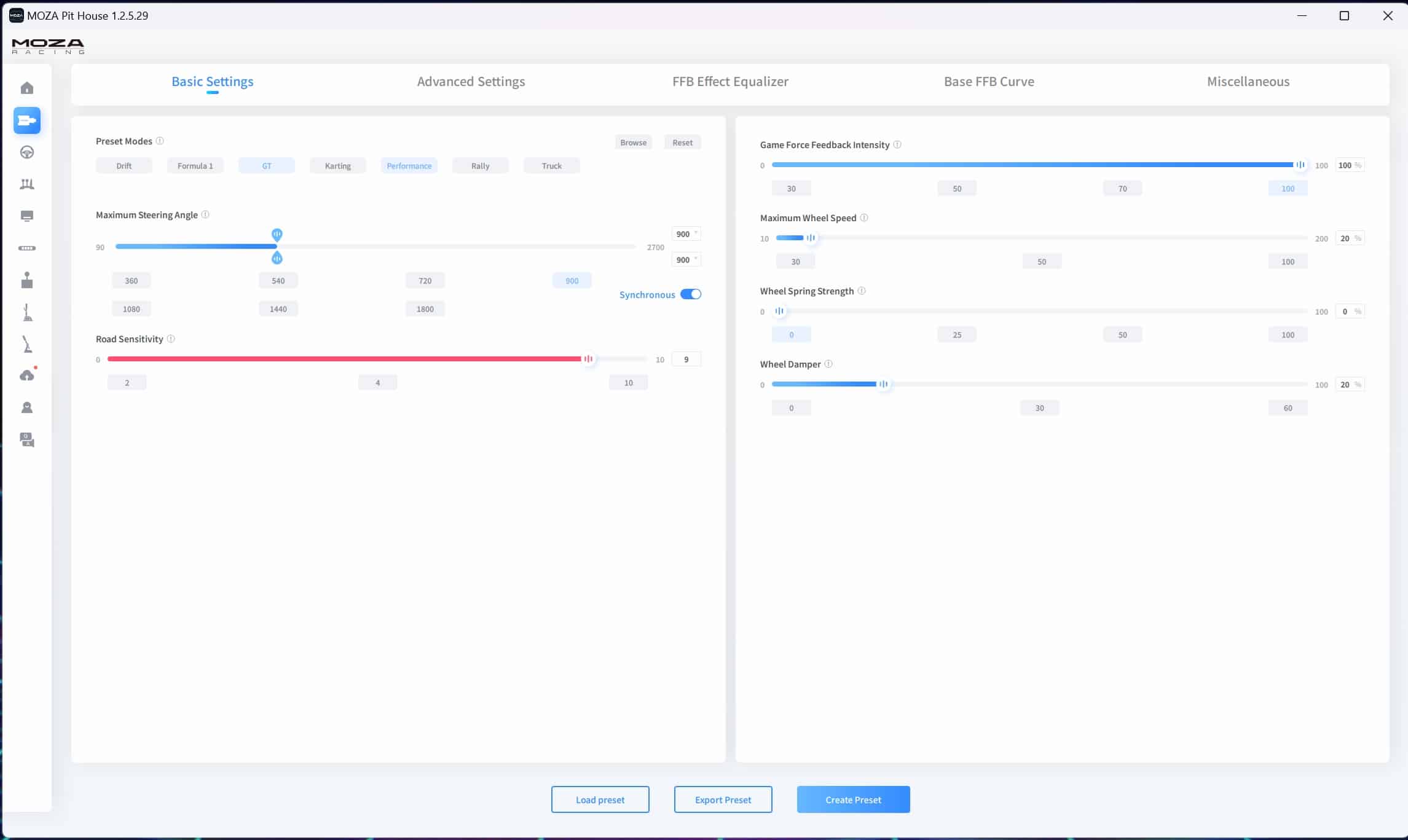Viewport: 1408px width, 840px height.
Task: Click the upper 900 steering angle stepper
Action: pos(686,234)
